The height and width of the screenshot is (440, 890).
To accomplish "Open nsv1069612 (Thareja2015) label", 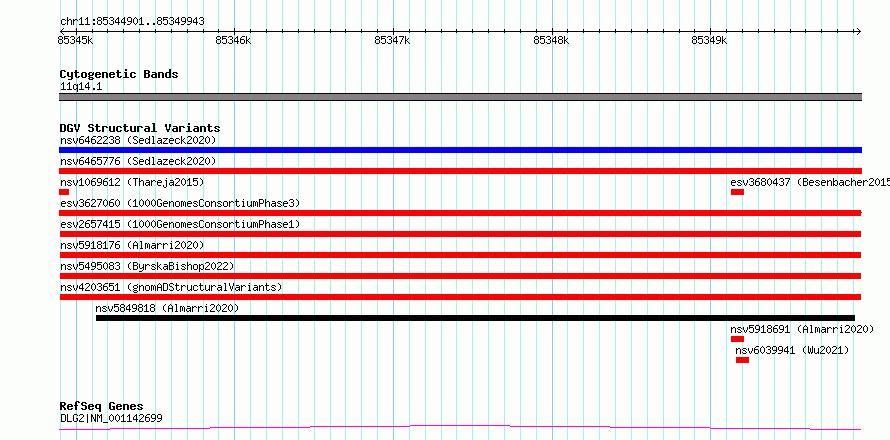I will (132, 182).
